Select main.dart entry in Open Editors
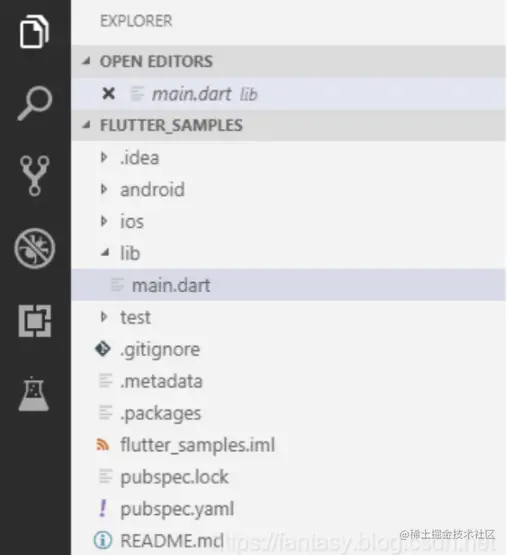Image resolution: width=510 pixels, height=555 pixels. pyautogui.click(x=288, y=94)
